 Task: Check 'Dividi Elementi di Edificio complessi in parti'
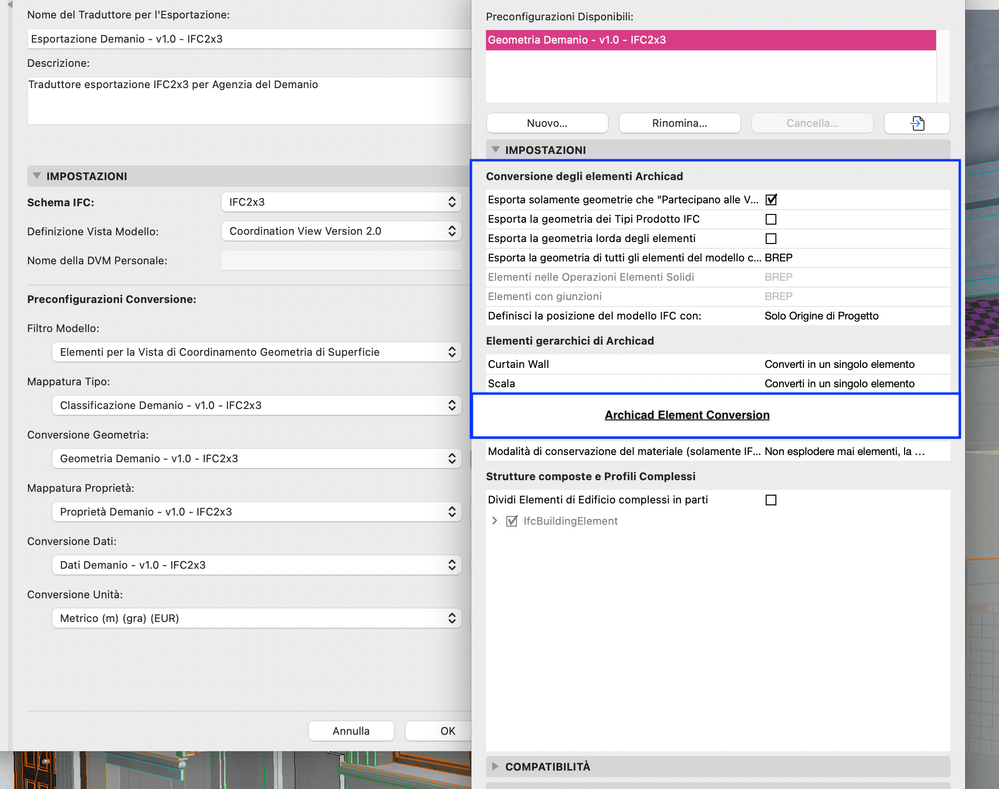click(x=771, y=500)
